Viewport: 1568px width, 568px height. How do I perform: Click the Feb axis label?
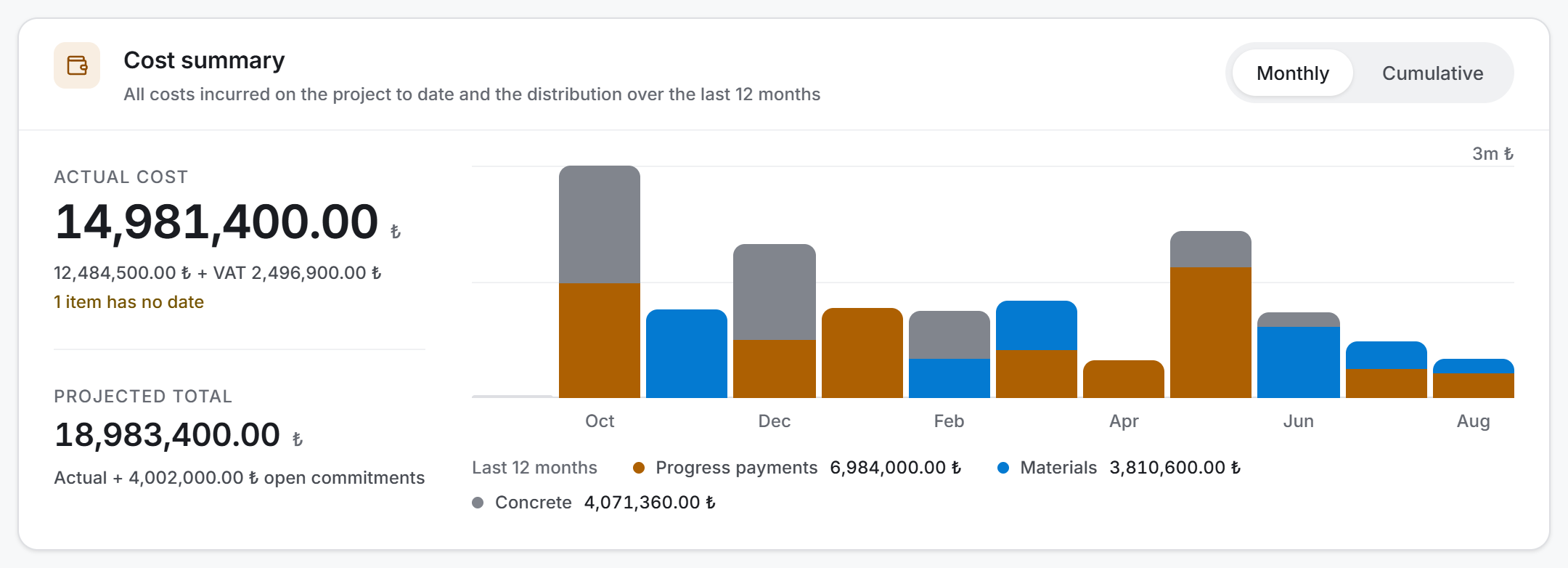click(x=950, y=421)
